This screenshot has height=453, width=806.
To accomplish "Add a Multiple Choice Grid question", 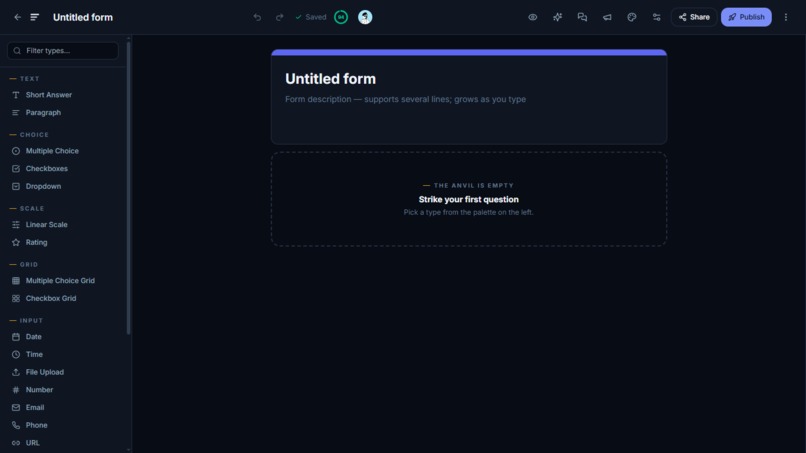I will tap(63, 280).
